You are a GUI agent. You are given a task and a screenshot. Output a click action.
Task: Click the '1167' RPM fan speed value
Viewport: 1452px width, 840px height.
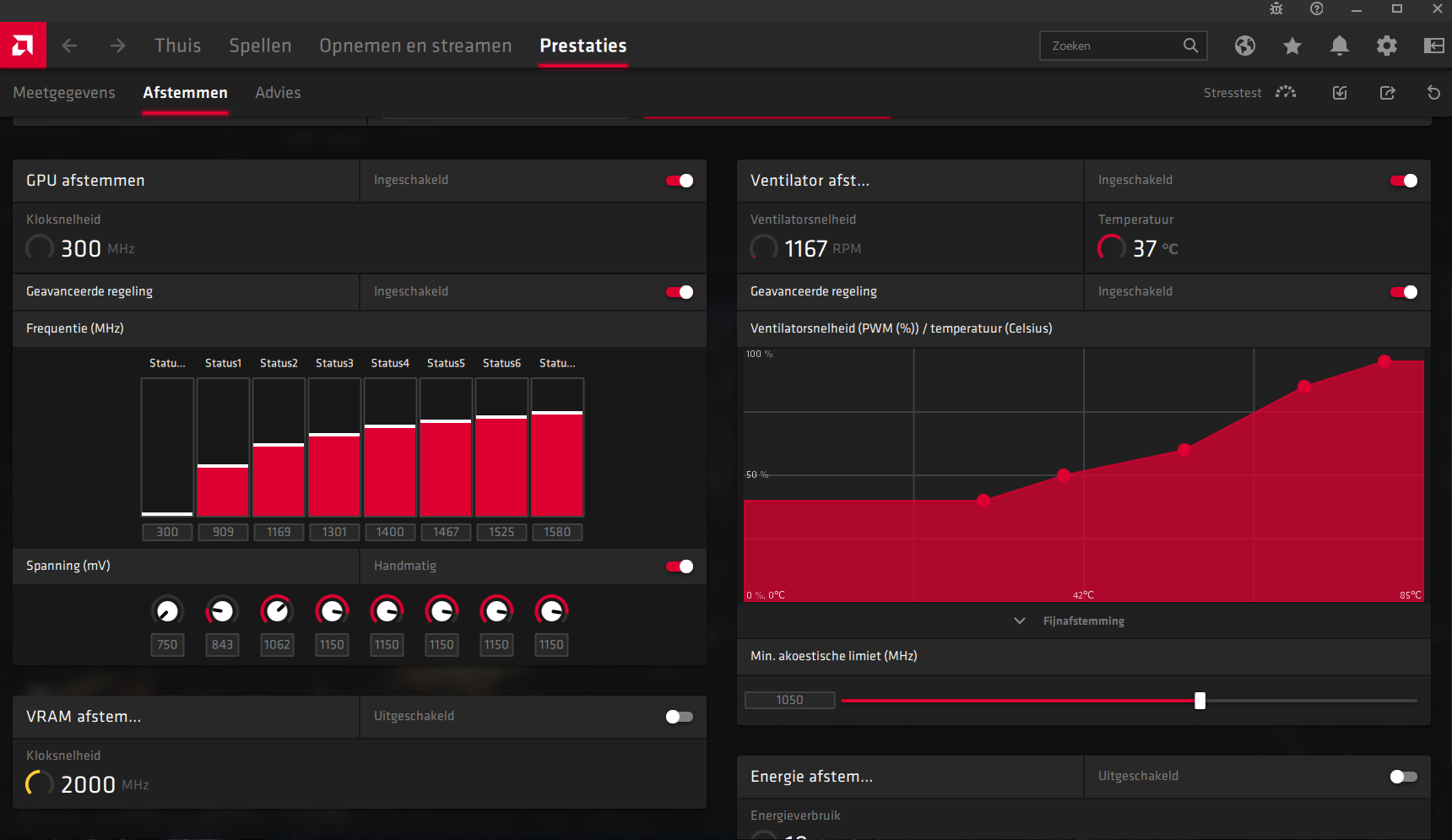pyautogui.click(x=805, y=248)
